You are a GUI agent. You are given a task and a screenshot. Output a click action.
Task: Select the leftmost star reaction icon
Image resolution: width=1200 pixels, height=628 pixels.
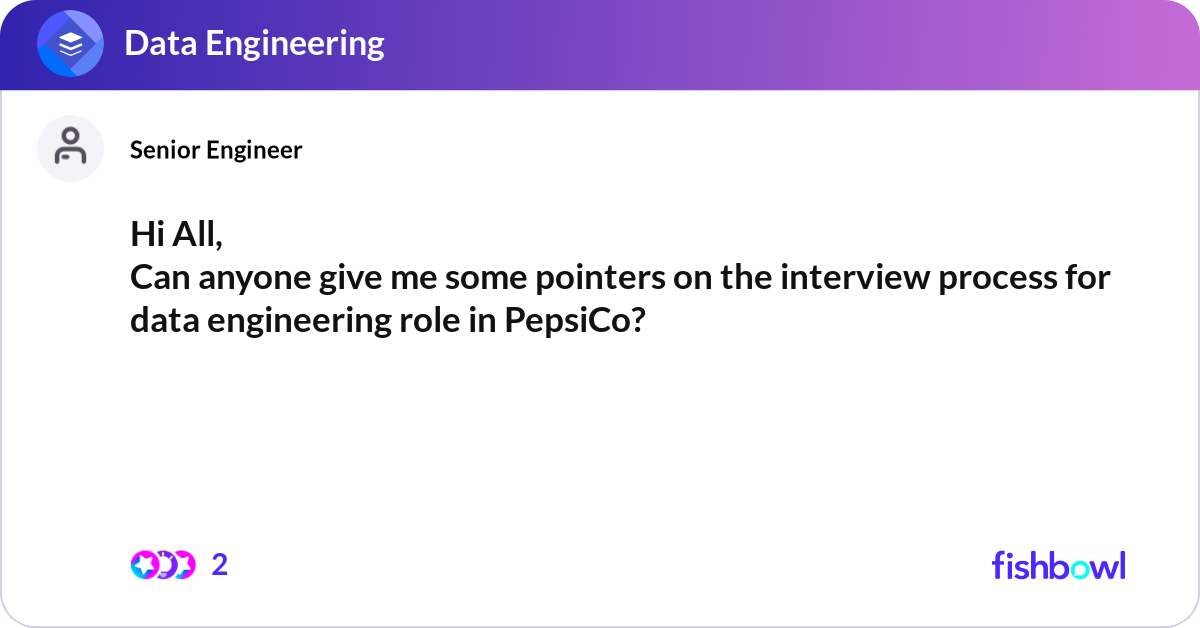tap(144, 565)
